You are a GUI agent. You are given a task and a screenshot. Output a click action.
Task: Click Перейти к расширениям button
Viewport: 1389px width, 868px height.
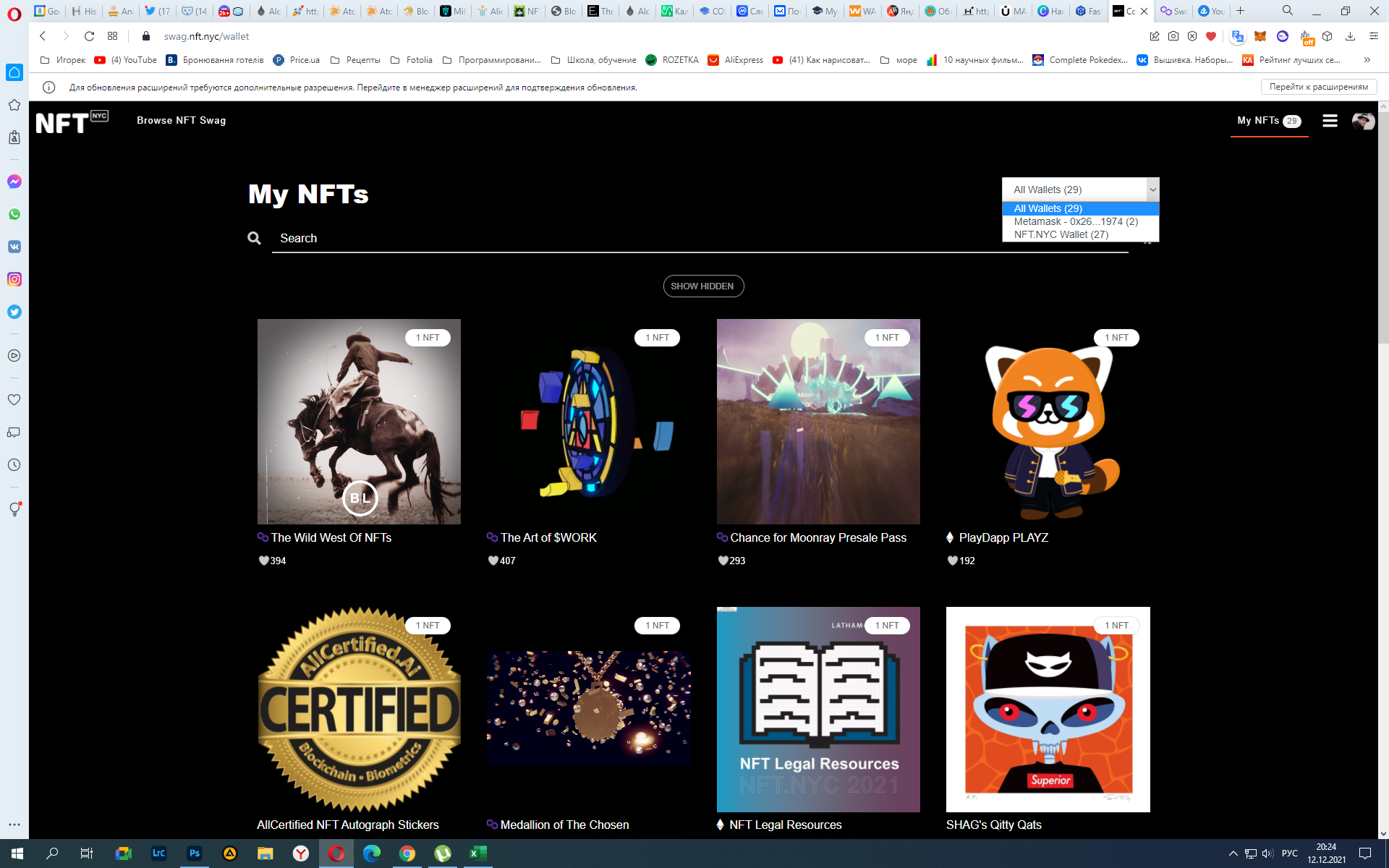click(1319, 87)
